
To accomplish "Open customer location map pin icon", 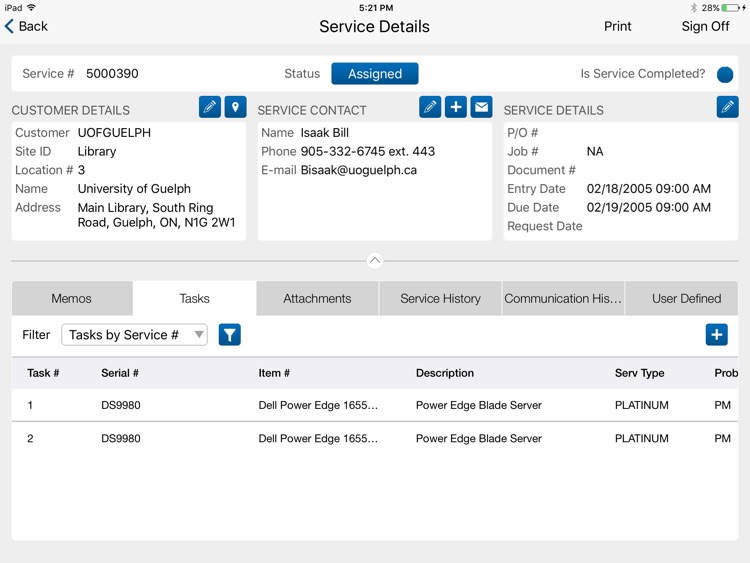I will [235, 107].
